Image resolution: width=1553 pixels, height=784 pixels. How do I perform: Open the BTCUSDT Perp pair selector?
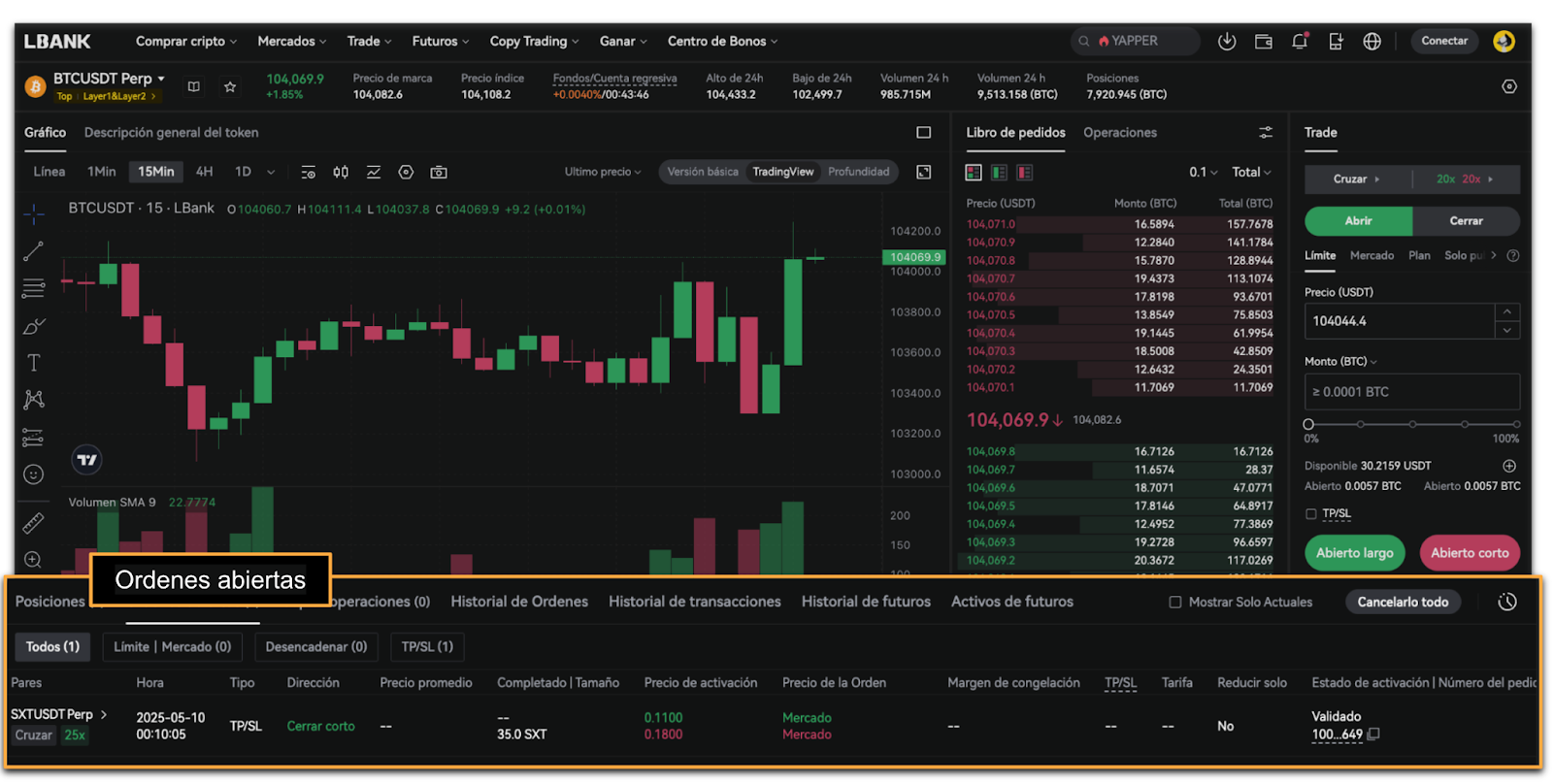tap(109, 79)
